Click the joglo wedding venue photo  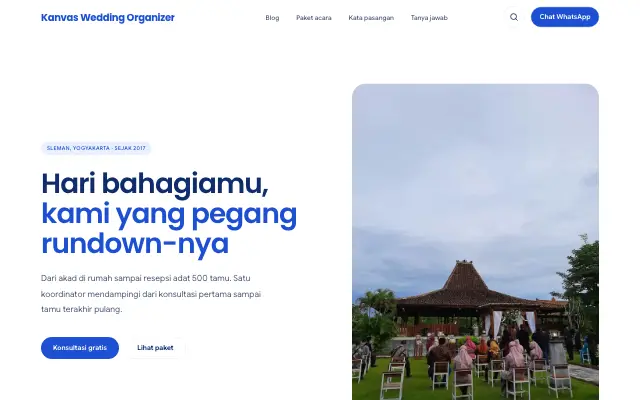point(476,242)
